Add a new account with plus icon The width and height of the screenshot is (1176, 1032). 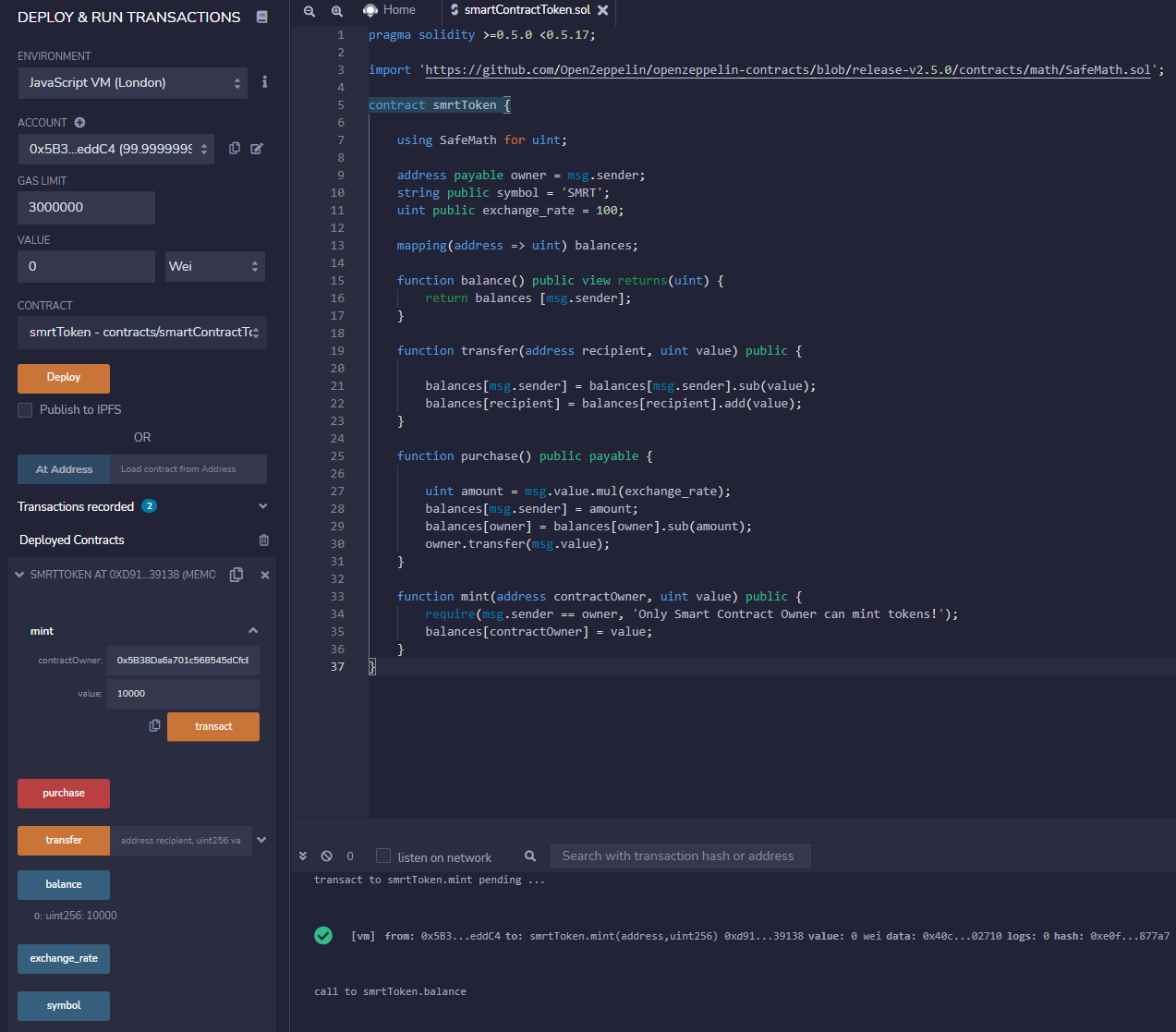tap(79, 122)
